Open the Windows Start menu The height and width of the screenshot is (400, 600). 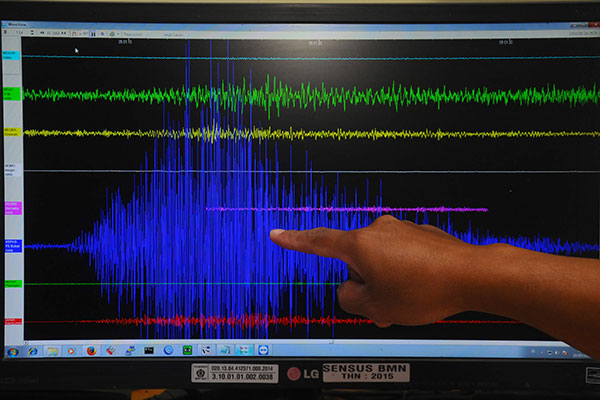click(13, 351)
